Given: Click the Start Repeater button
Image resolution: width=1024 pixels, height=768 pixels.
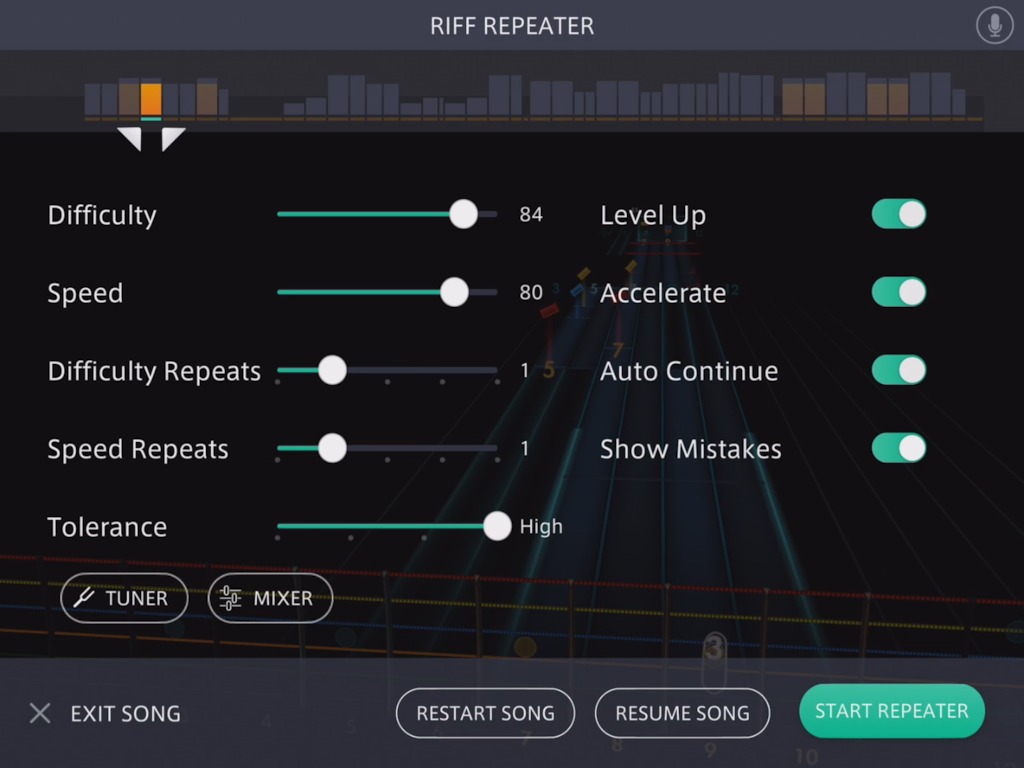Looking at the screenshot, I should [x=891, y=711].
